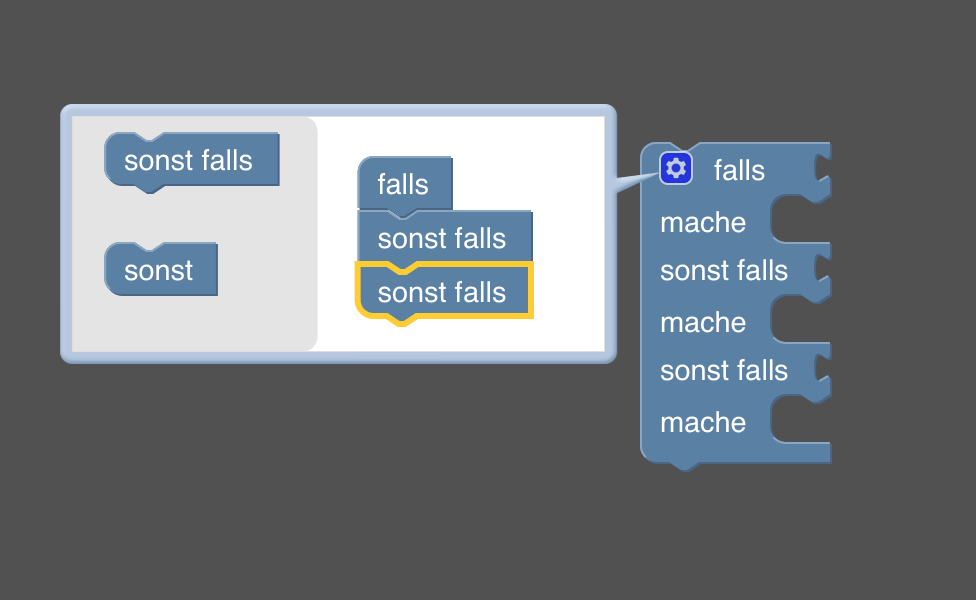976x600 pixels.
Task: Click the first "mache" label on the main block
Action: pyautogui.click(x=703, y=222)
